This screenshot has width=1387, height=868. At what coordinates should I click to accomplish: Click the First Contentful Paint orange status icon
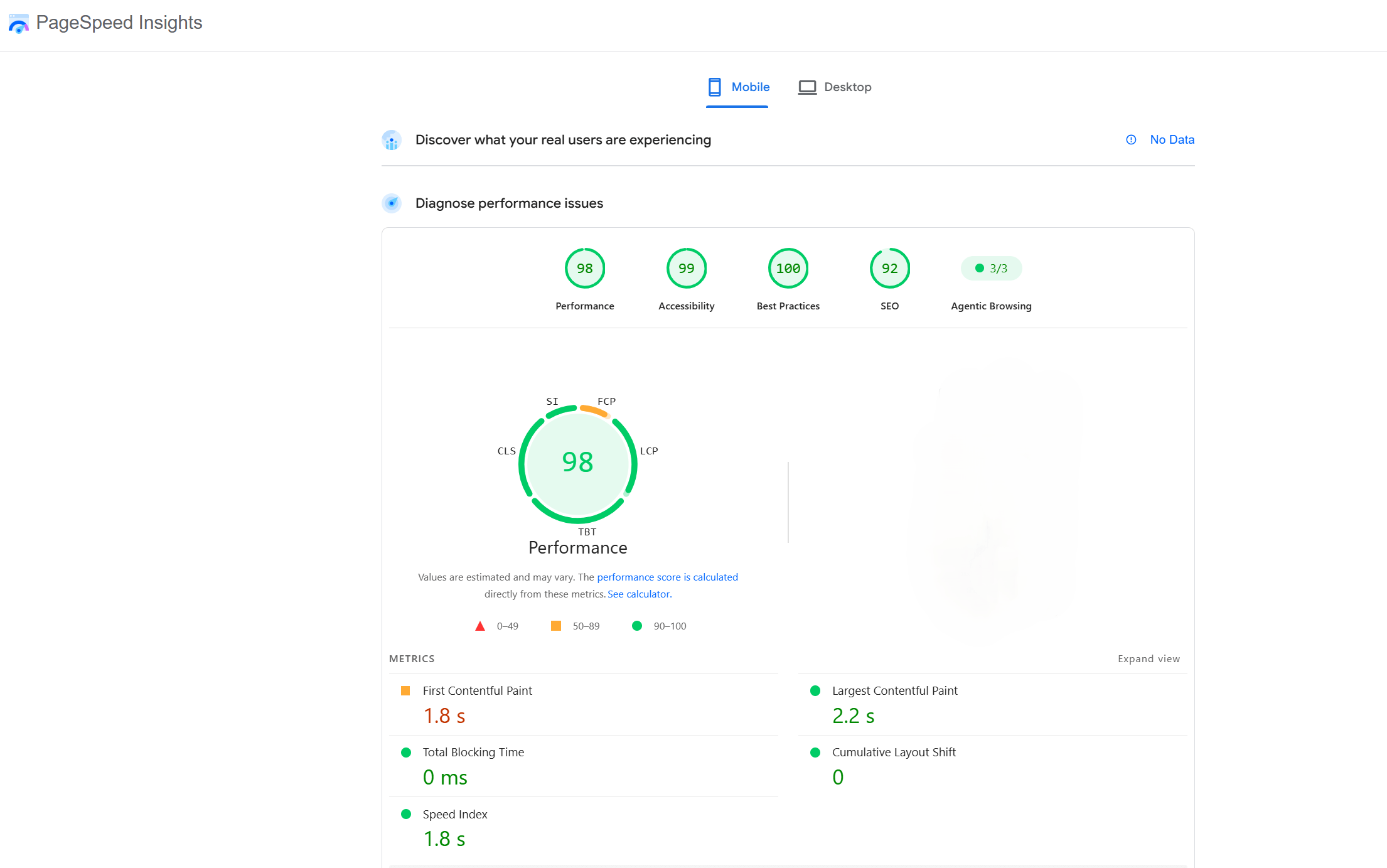click(x=405, y=691)
